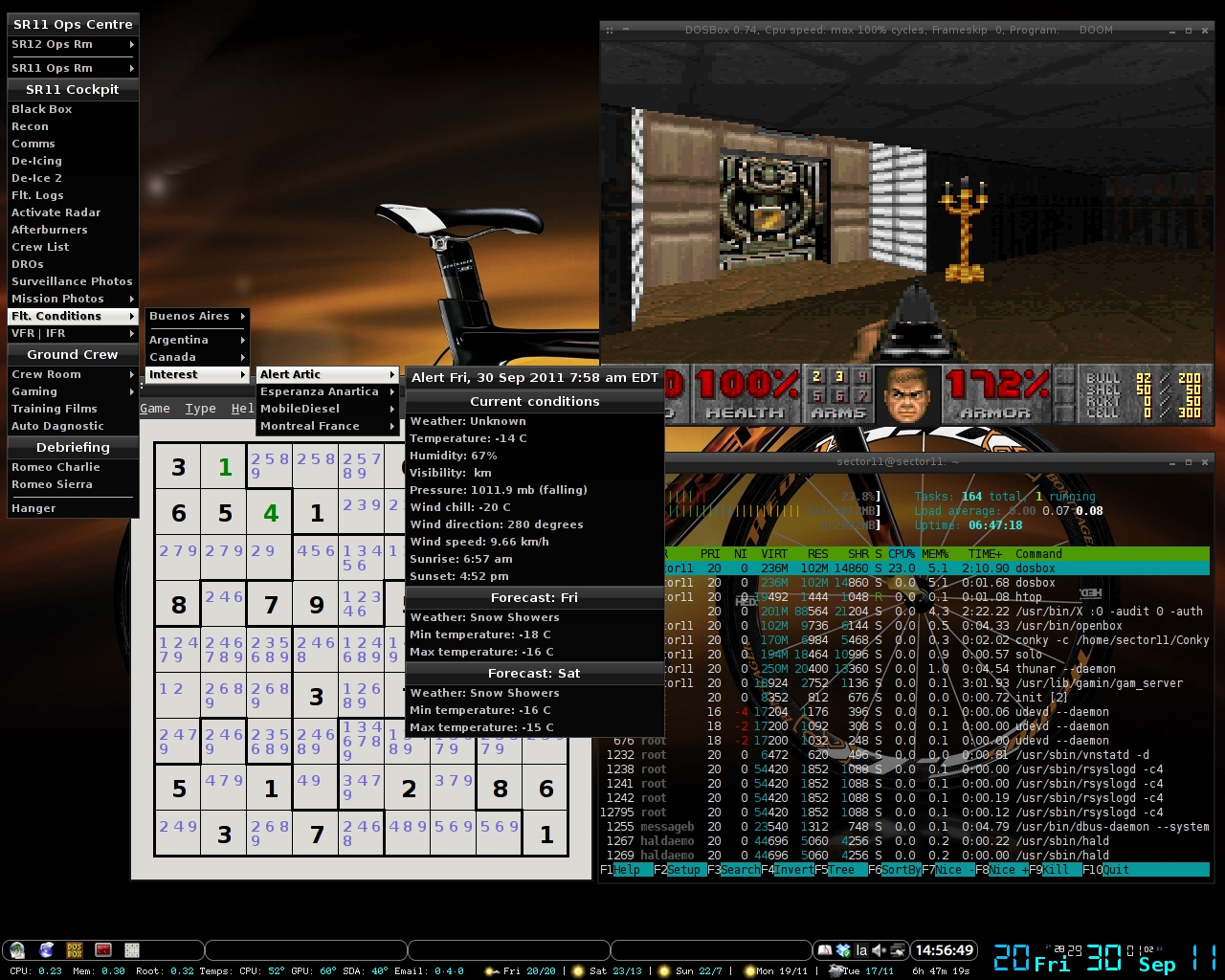Viewport: 1225px width, 980px height.
Task: Choose De-Icing menu entry
Action: click(x=73, y=161)
